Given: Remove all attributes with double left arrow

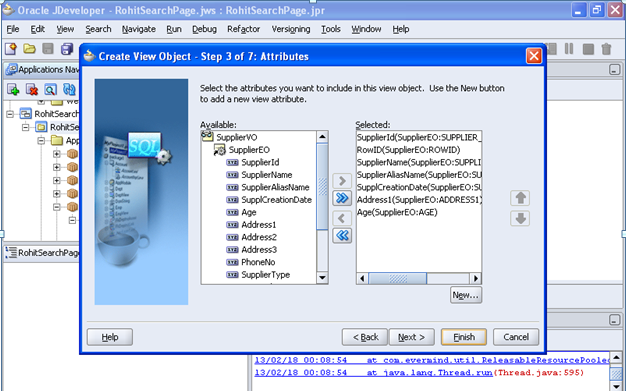Looking at the screenshot, I should pyautogui.click(x=342, y=236).
